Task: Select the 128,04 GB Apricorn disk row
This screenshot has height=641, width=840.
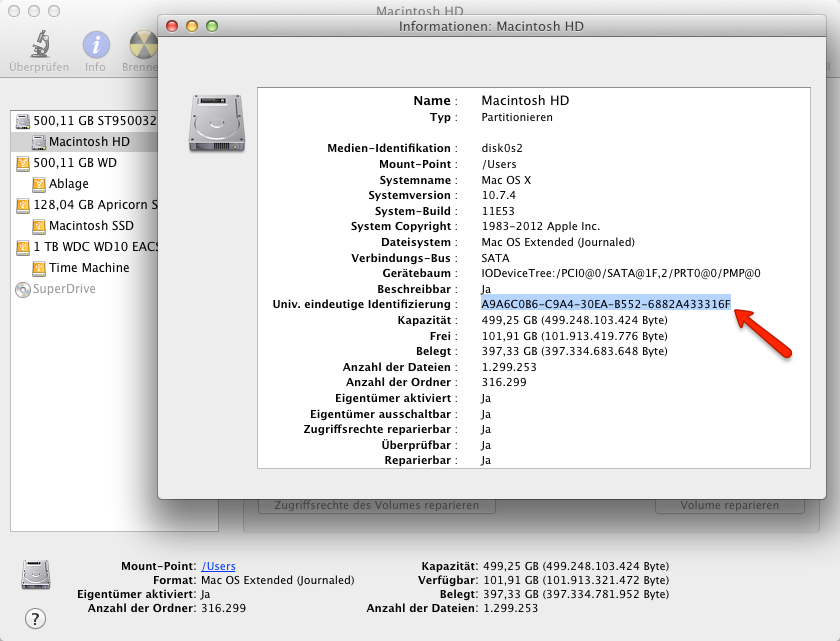Action: pos(84,205)
